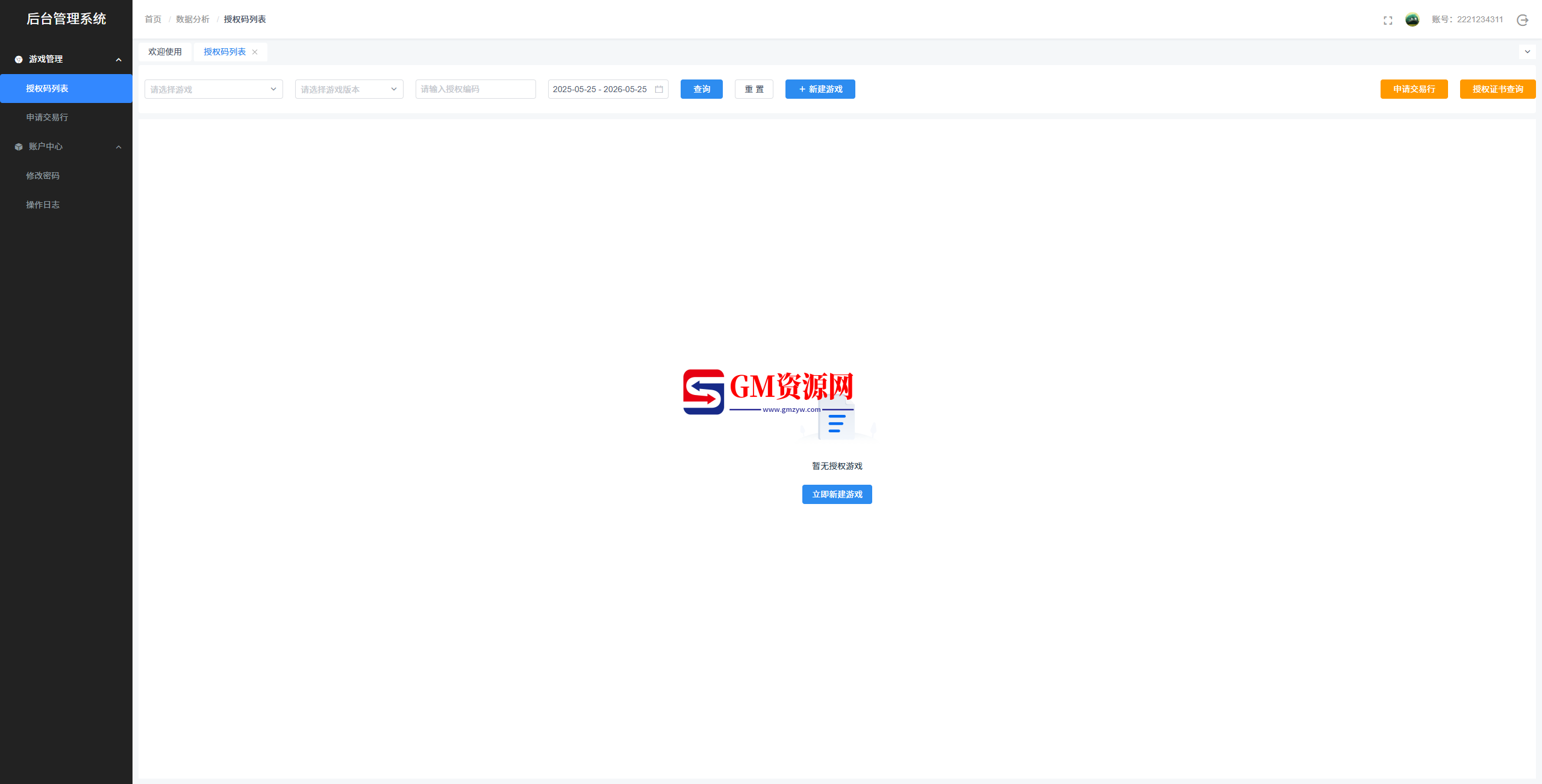Click the logout icon in header
The height and width of the screenshot is (784, 1542).
[1522, 20]
